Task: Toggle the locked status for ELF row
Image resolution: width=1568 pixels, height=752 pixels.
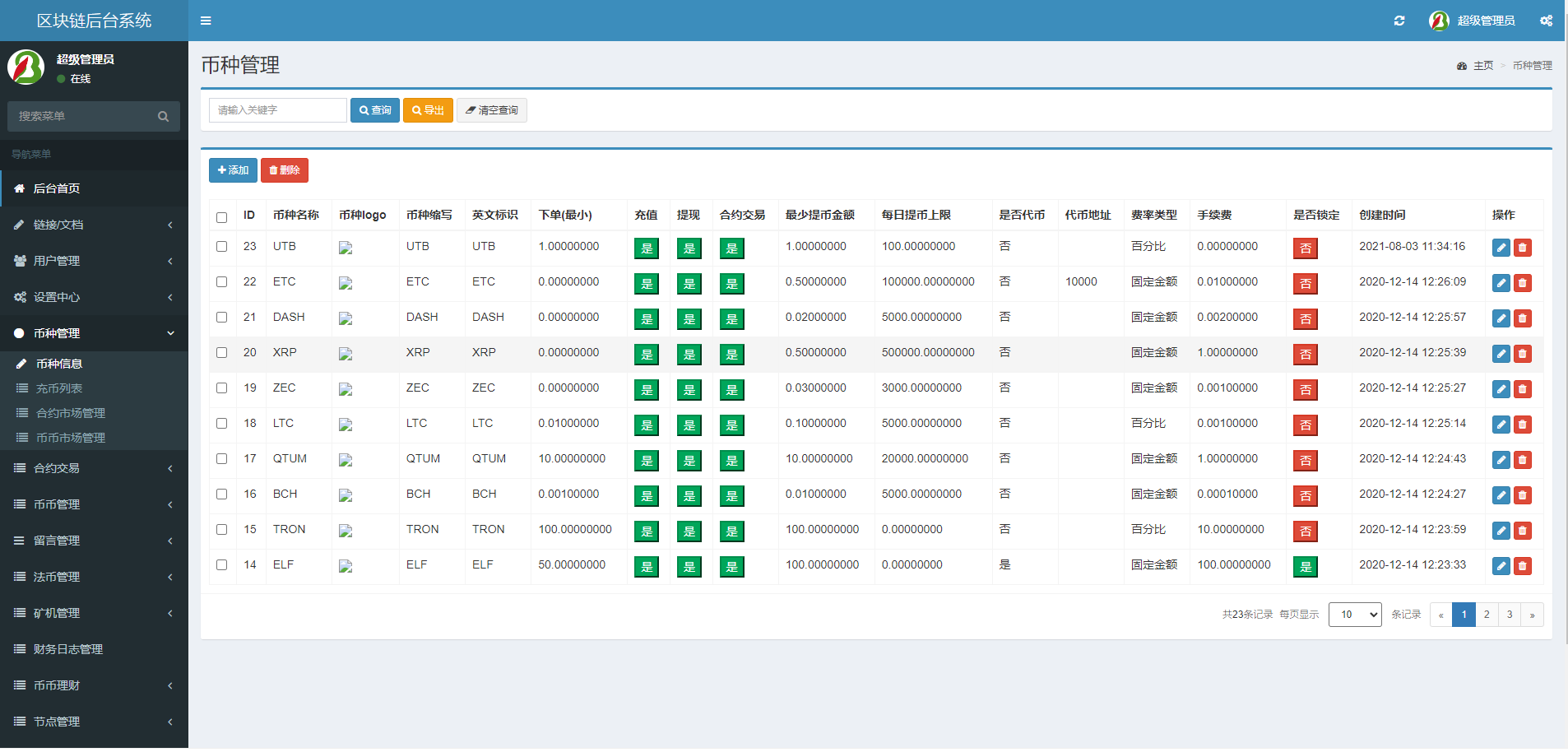Action: coord(1305,567)
